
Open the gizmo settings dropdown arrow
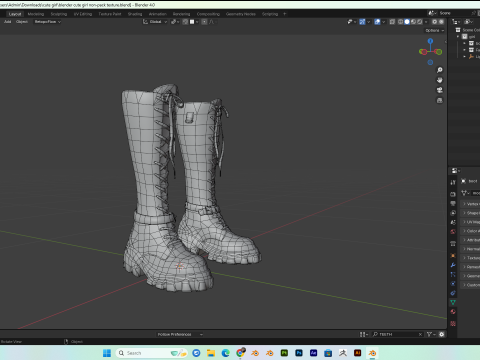pos(369,22)
